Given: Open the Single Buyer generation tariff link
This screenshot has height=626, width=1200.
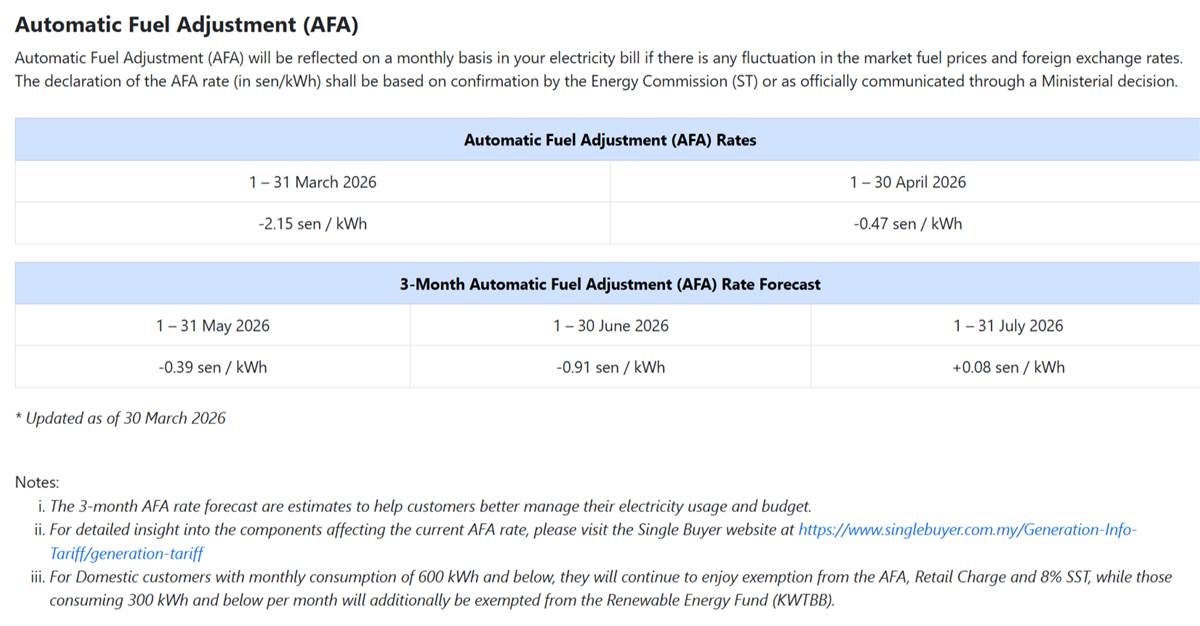Looking at the screenshot, I should pos(966,529).
